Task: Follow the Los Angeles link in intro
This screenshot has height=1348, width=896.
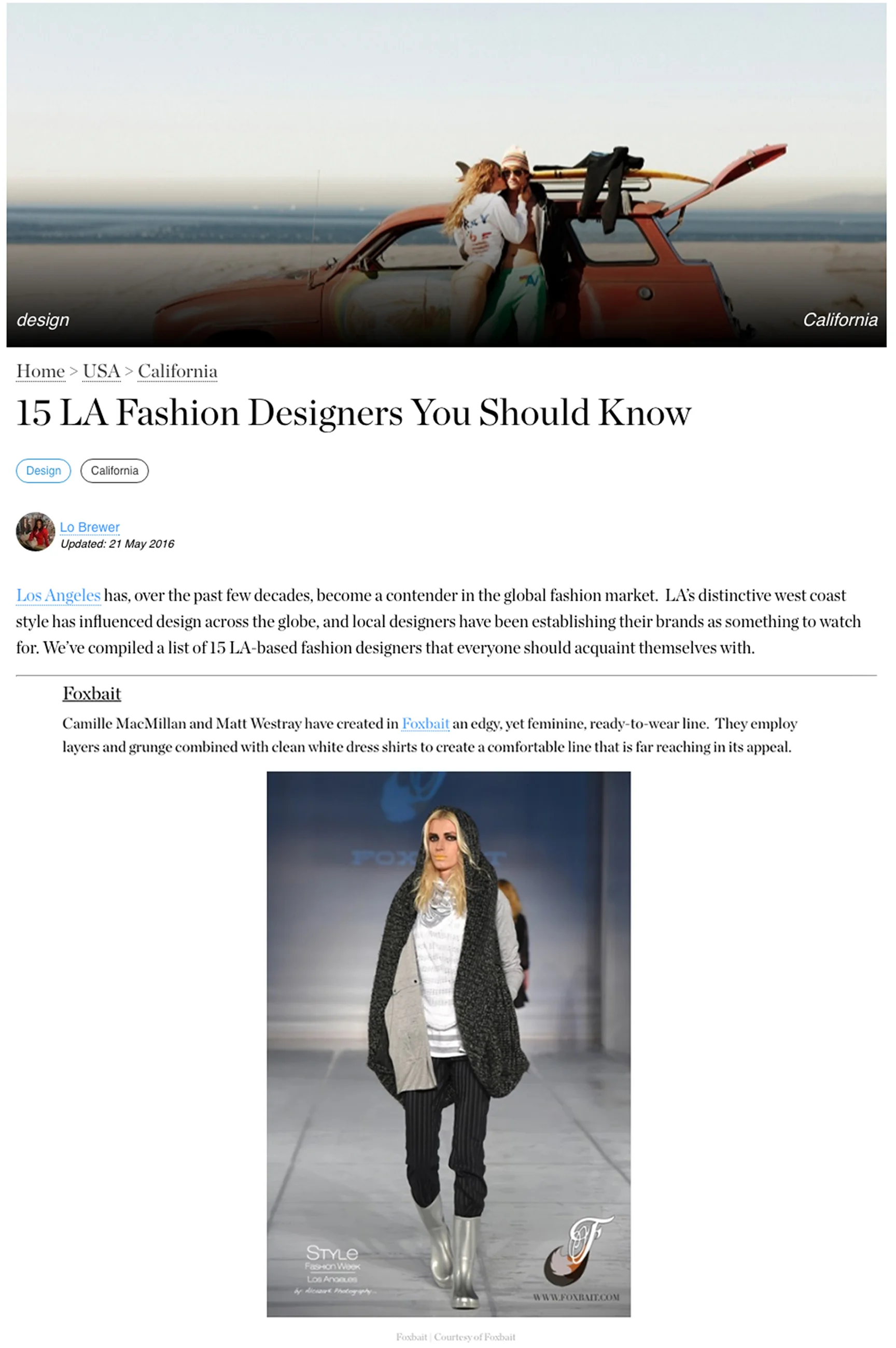Action: (58, 595)
